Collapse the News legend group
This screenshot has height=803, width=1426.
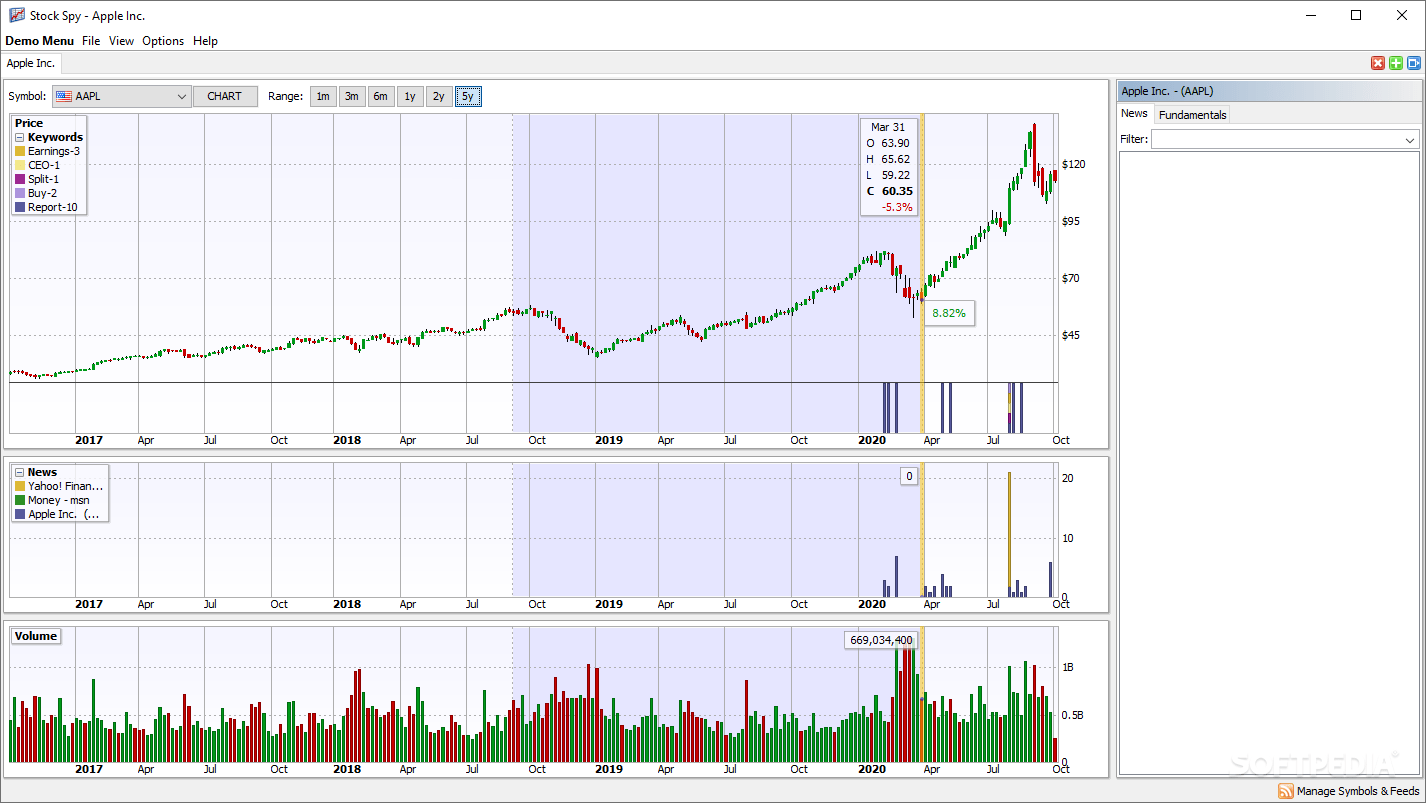(x=20, y=472)
